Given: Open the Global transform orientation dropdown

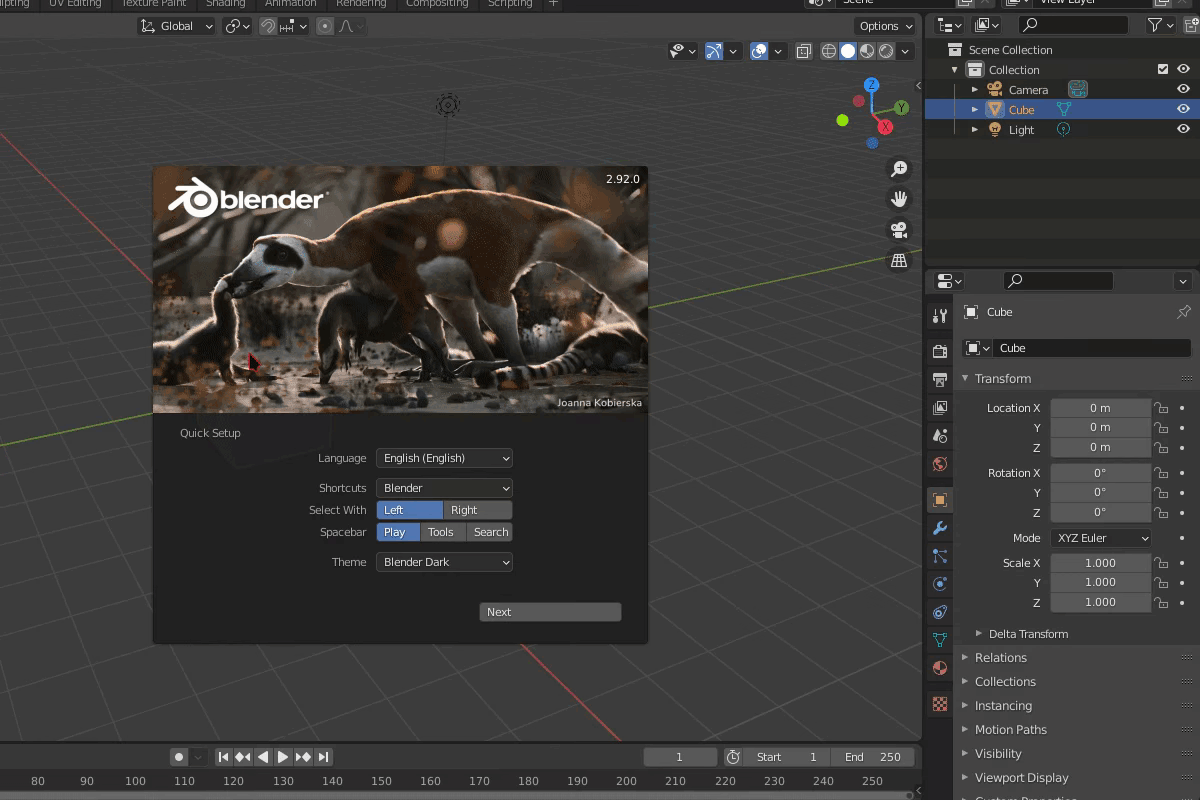Looking at the screenshot, I should click(x=177, y=26).
